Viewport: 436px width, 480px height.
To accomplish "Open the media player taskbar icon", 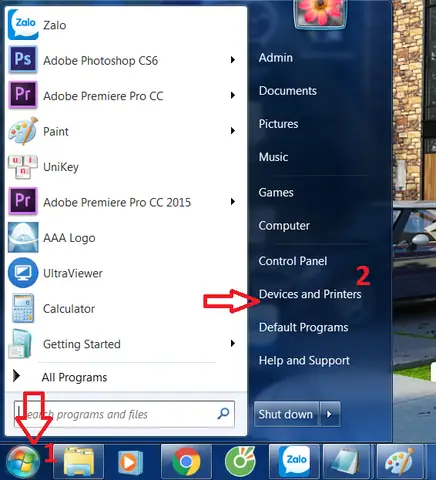I will [x=130, y=462].
